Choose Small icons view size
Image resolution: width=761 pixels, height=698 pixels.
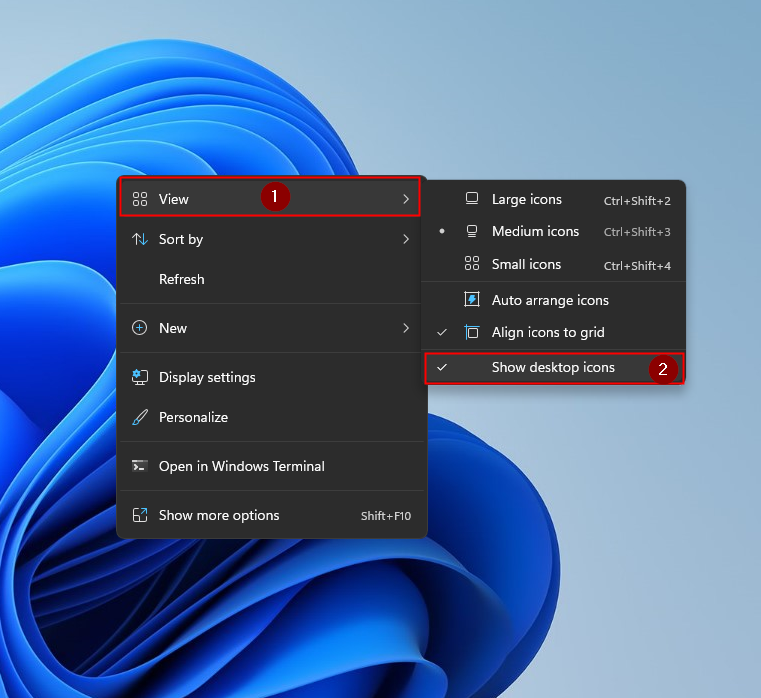click(526, 264)
